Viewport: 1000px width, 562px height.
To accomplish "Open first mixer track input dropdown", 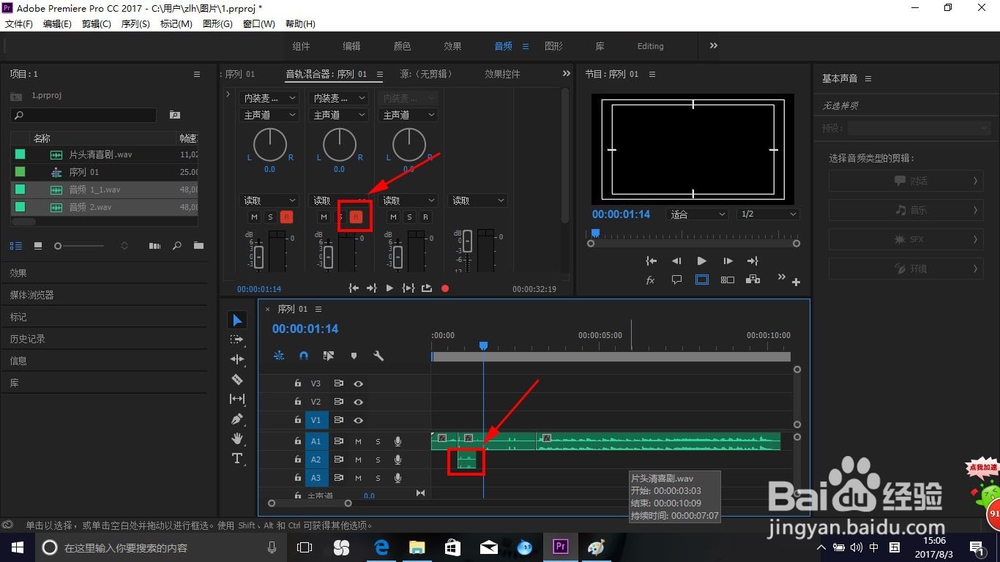I will coord(268,98).
